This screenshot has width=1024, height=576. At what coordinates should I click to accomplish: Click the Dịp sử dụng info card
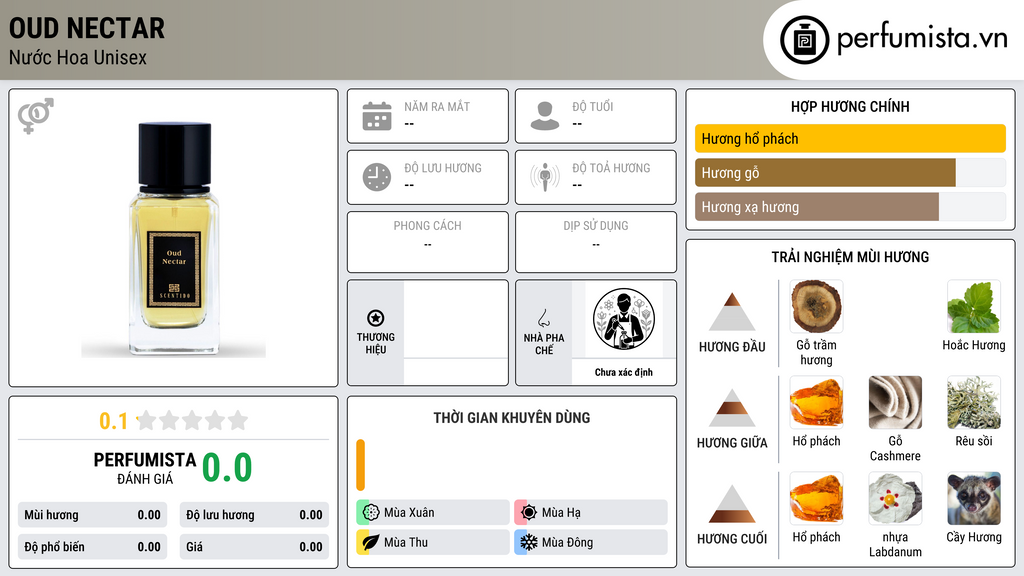point(596,242)
